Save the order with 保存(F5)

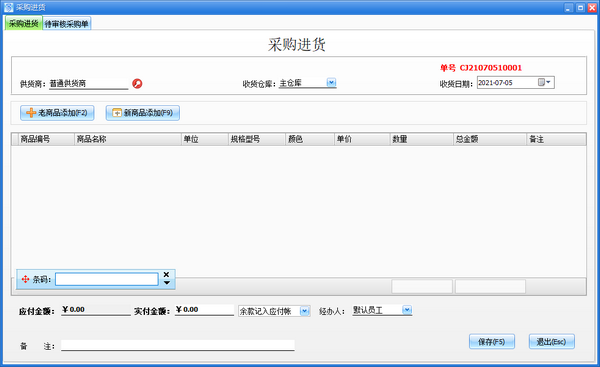492,341
